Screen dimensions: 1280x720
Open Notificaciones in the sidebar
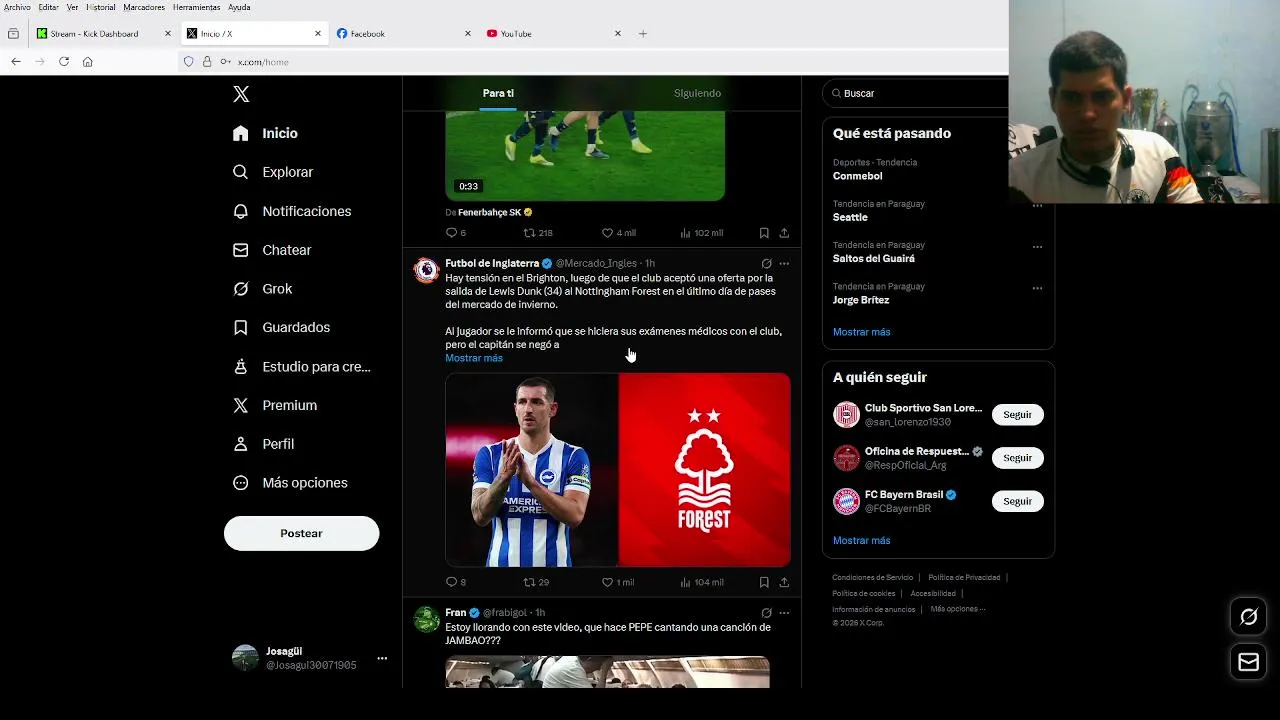[x=292, y=211]
